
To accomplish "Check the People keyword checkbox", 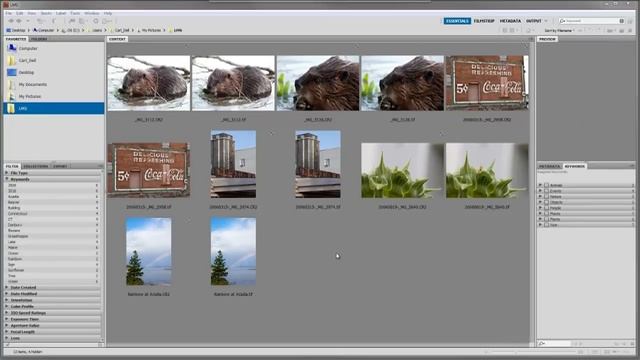I will click(x=546, y=208).
